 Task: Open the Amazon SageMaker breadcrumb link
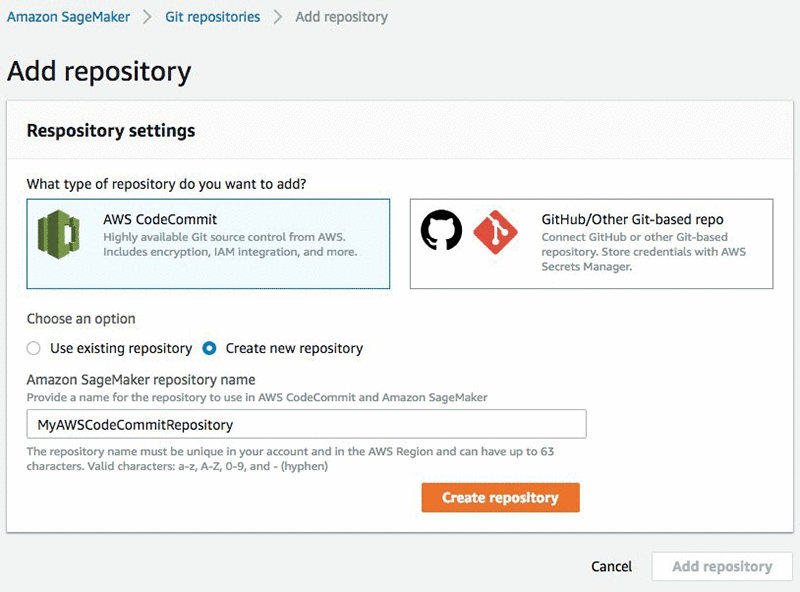pos(68,17)
